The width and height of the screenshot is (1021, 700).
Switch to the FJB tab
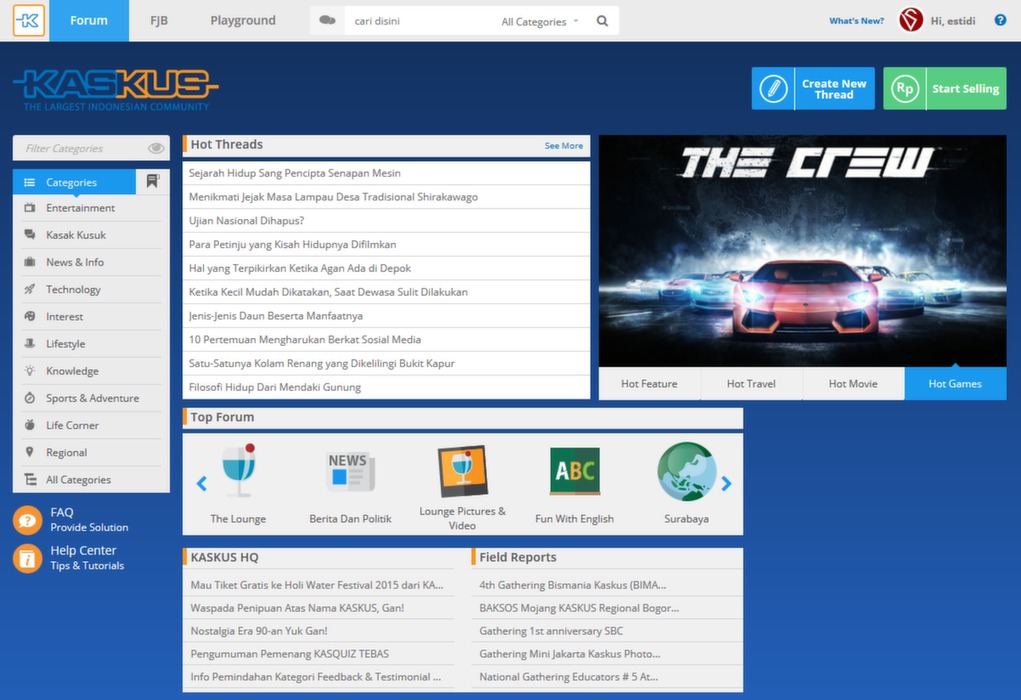[159, 20]
